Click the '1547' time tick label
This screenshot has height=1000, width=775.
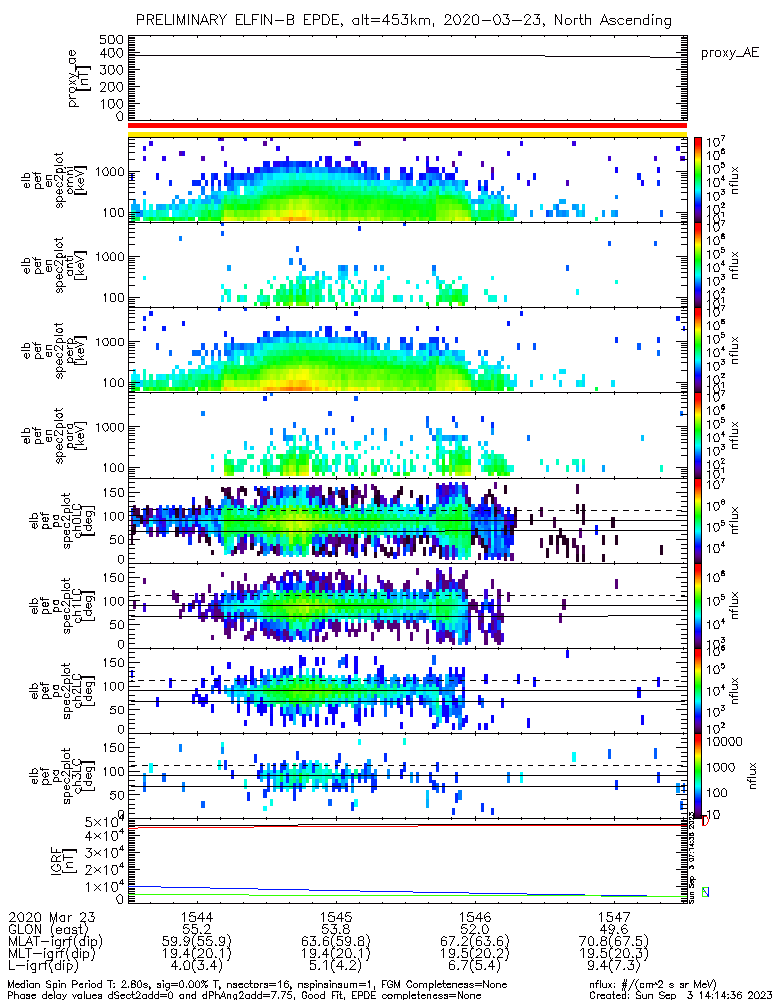click(614, 918)
